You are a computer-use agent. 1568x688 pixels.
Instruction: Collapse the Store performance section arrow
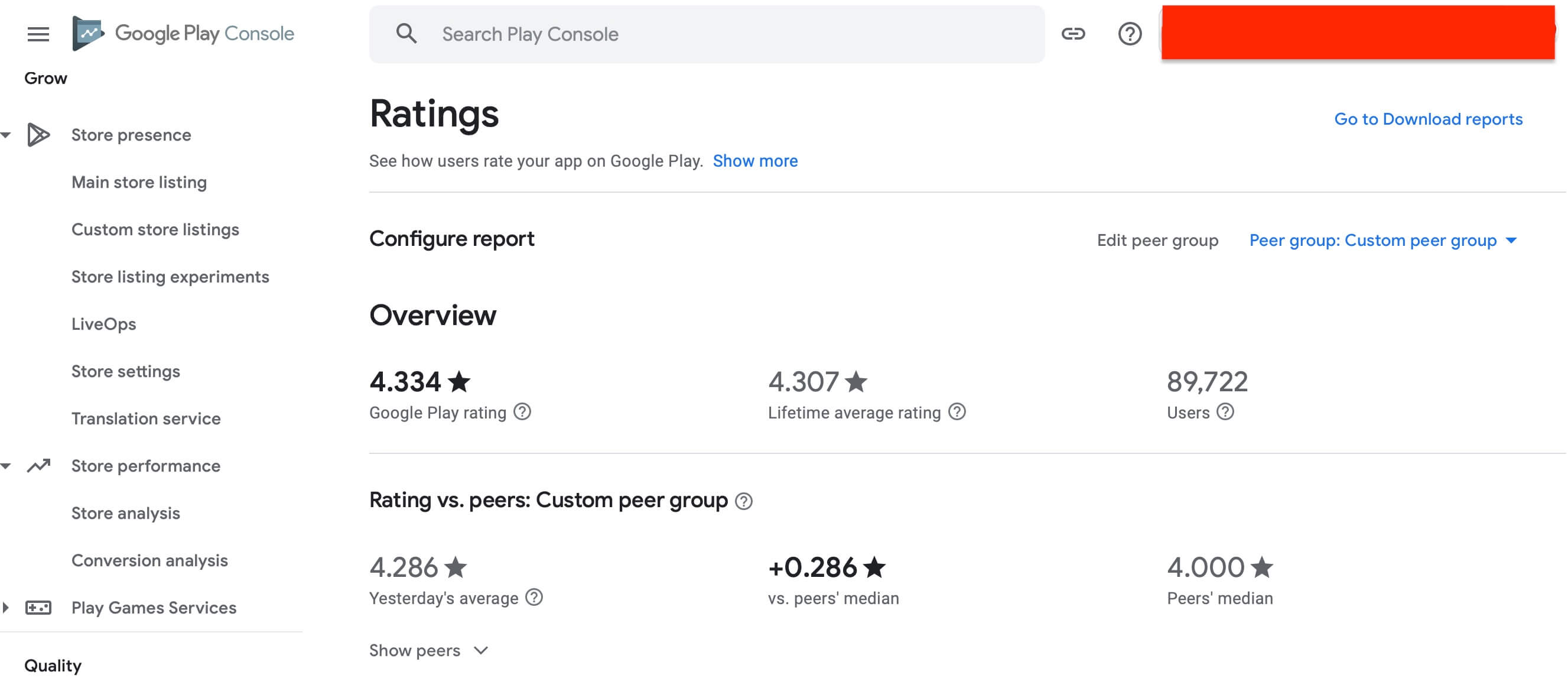tap(5, 466)
